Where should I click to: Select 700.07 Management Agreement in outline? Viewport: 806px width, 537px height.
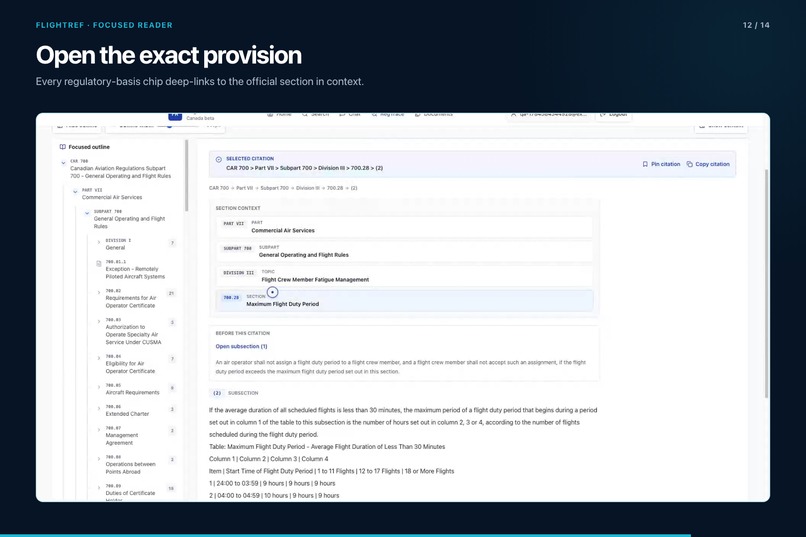(x=121, y=435)
